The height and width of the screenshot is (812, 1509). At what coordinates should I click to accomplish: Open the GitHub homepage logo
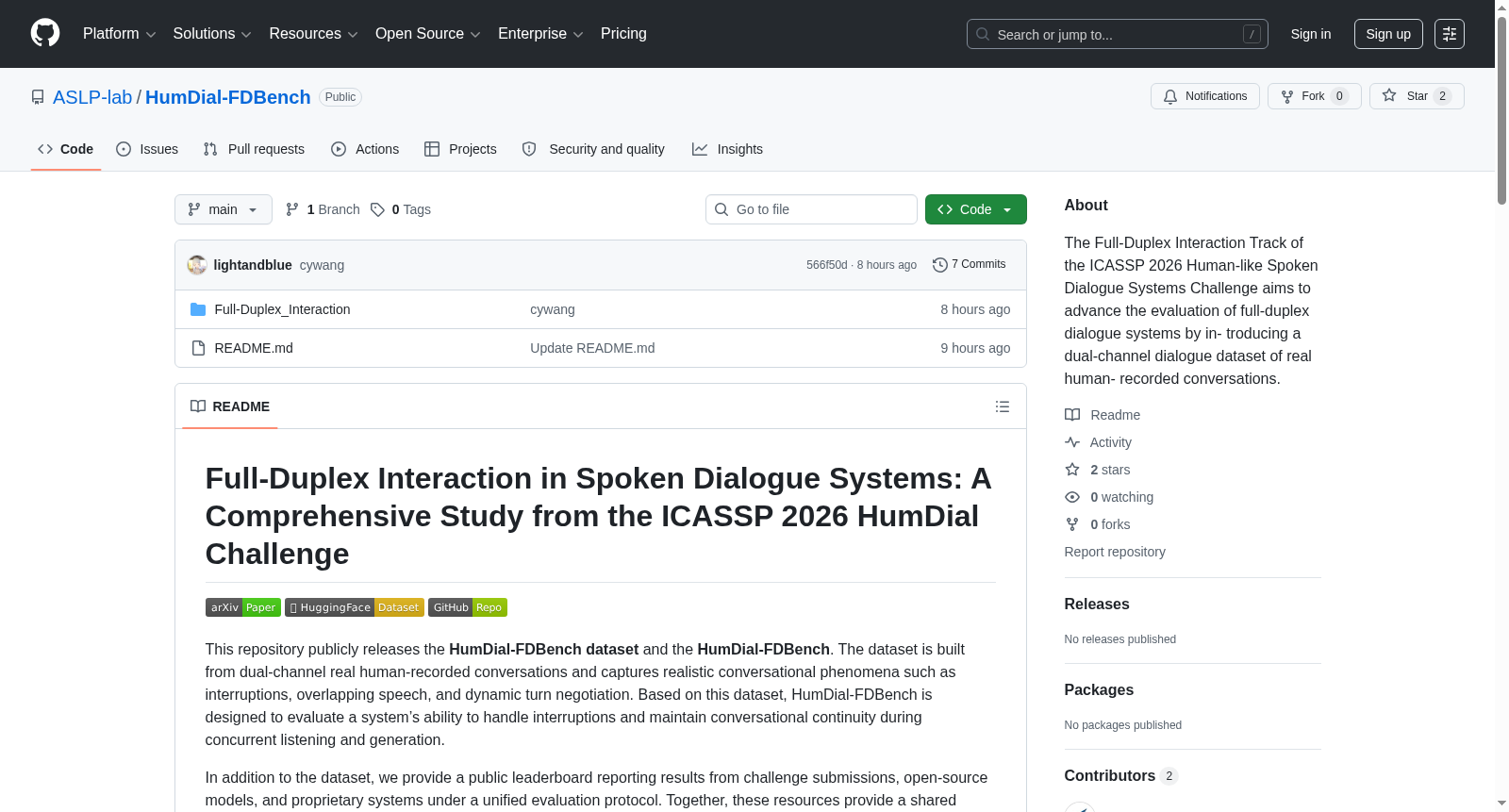[x=45, y=34]
